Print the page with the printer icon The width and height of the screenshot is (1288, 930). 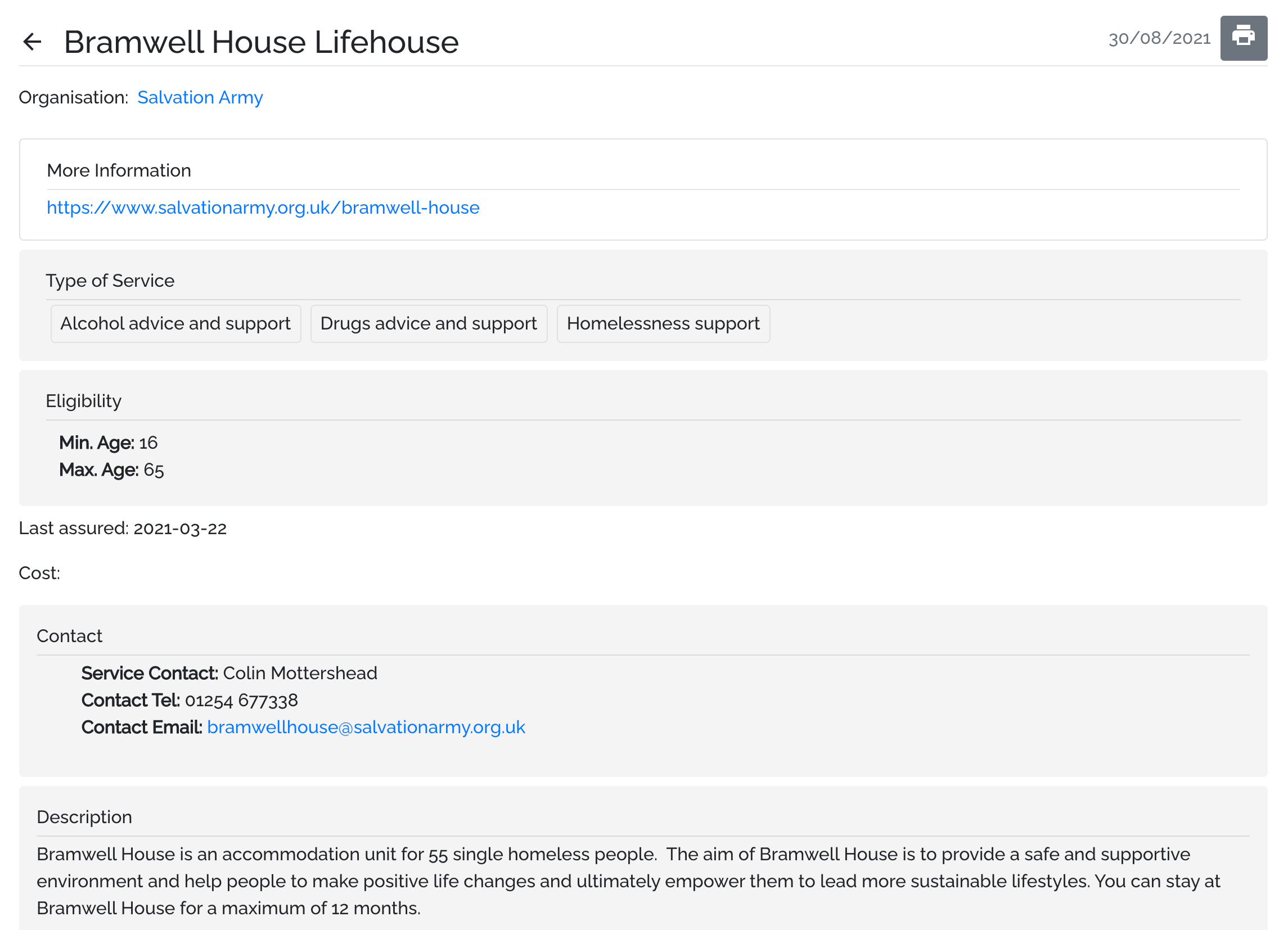[1243, 38]
